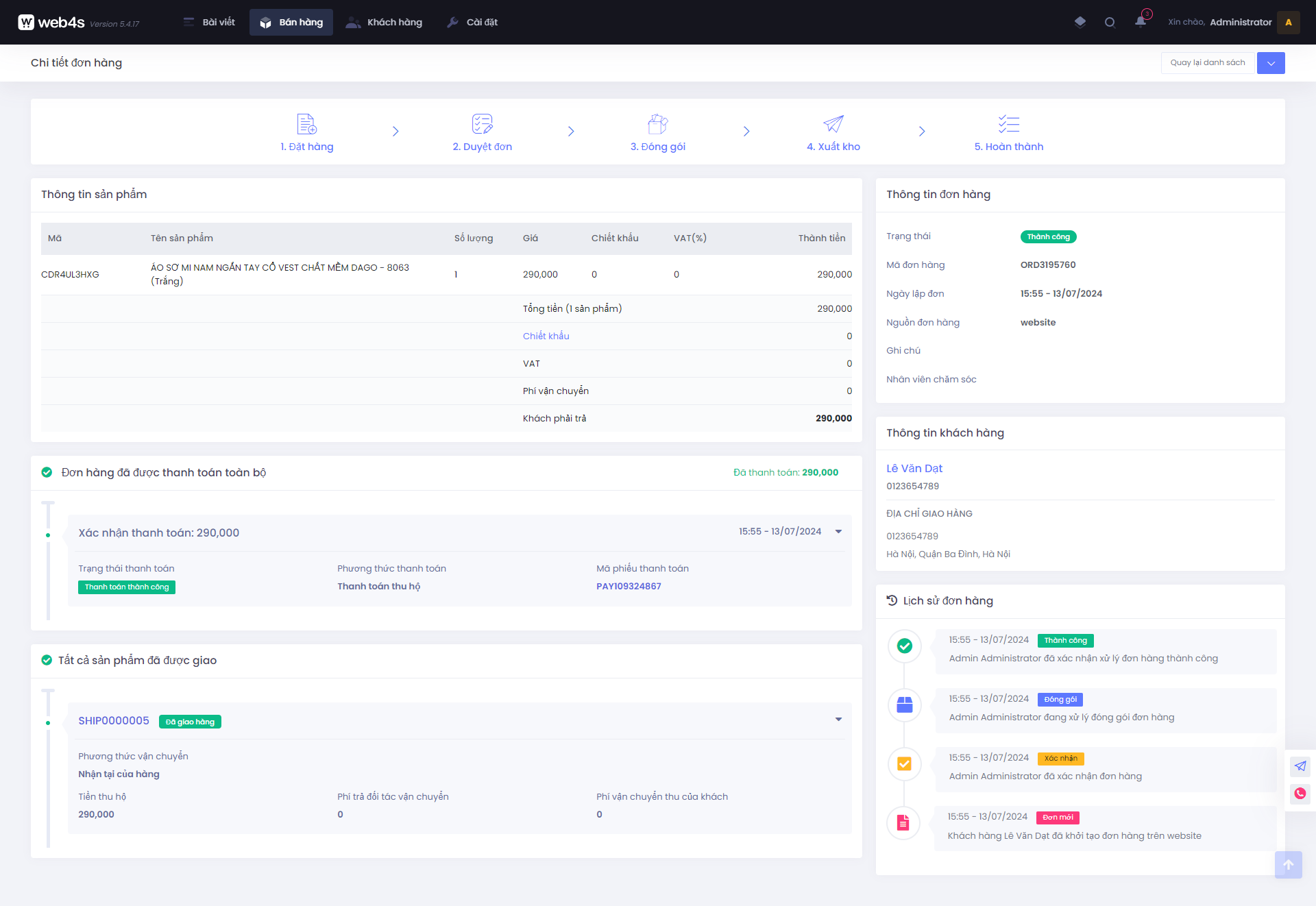Click the scroll-to-top arrow button
Image resolution: width=1316 pixels, height=906 pixels.
click(x=1288, y=865)
